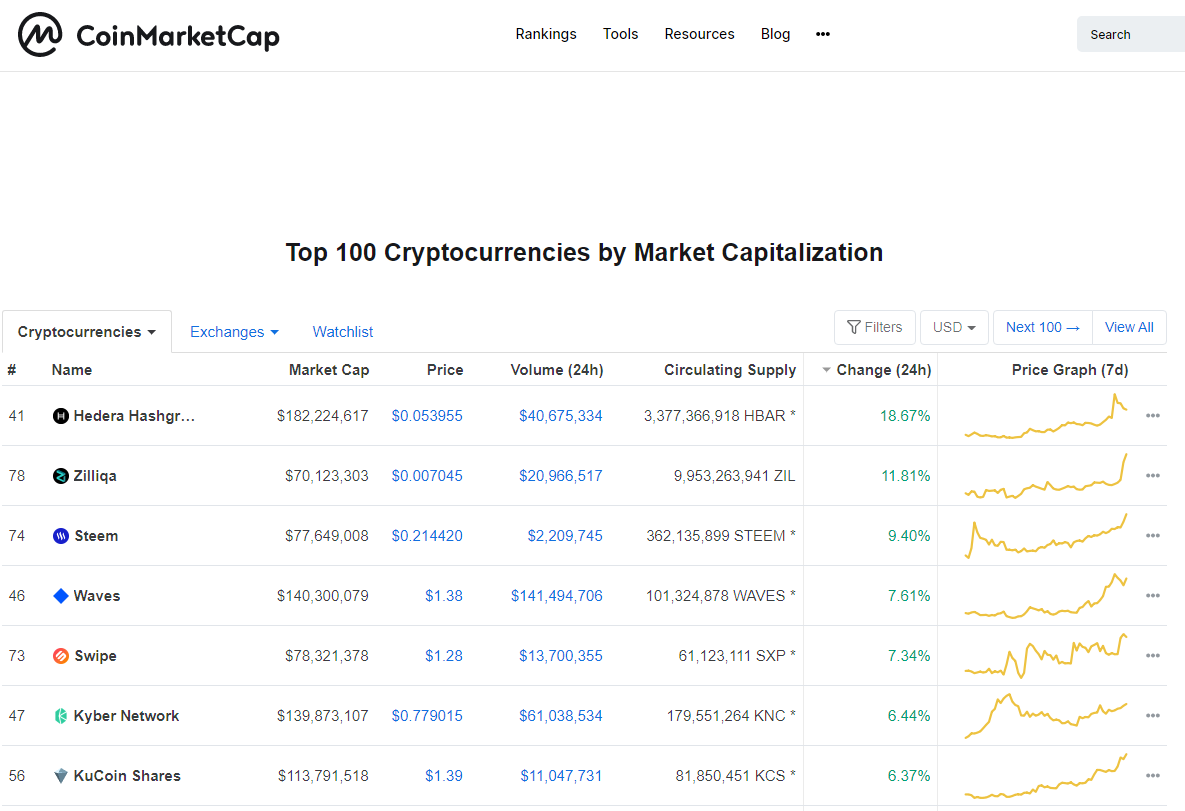Open the Resources menu

point(699,34)
